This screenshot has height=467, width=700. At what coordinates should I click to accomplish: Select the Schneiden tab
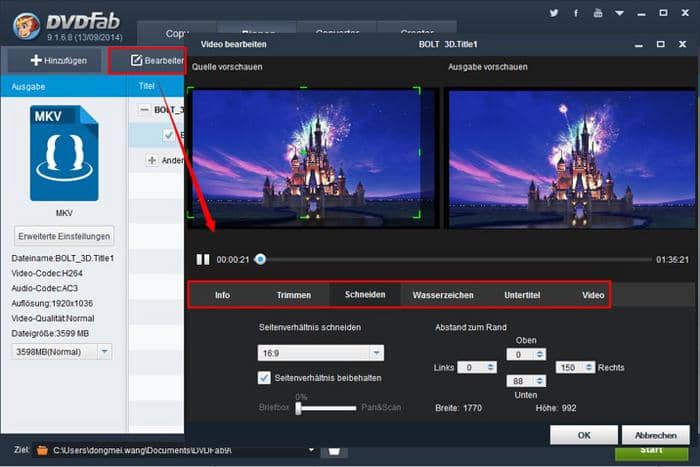click(x=365, y=295)
